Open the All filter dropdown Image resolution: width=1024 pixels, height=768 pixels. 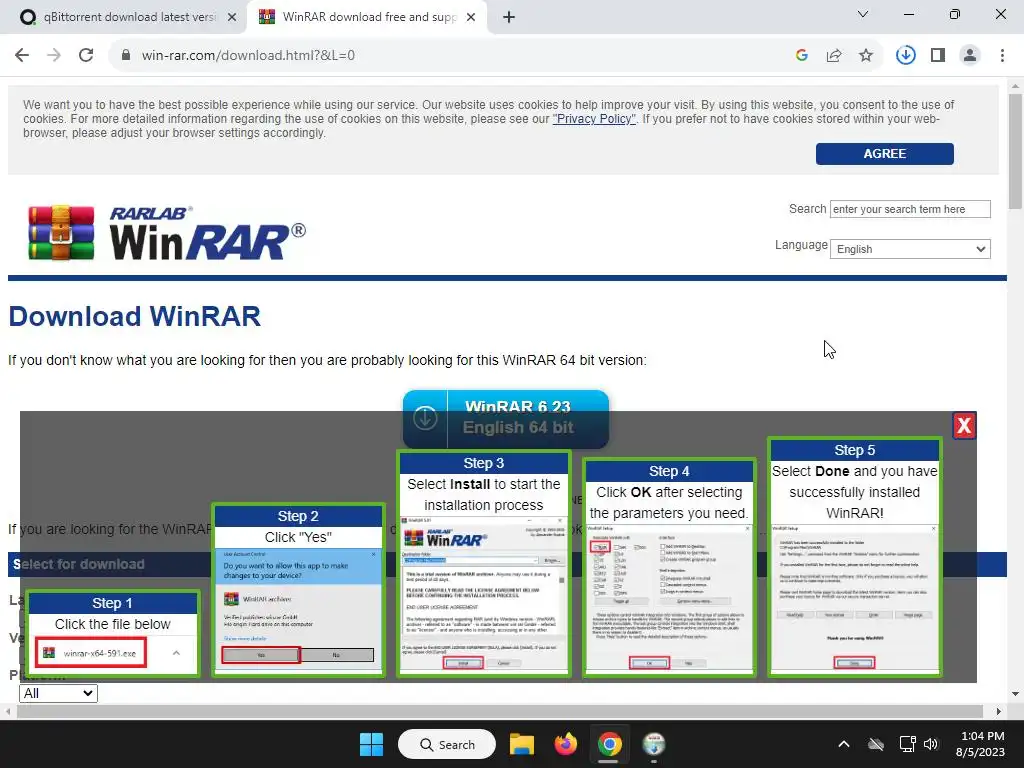[x=58, y=694]
